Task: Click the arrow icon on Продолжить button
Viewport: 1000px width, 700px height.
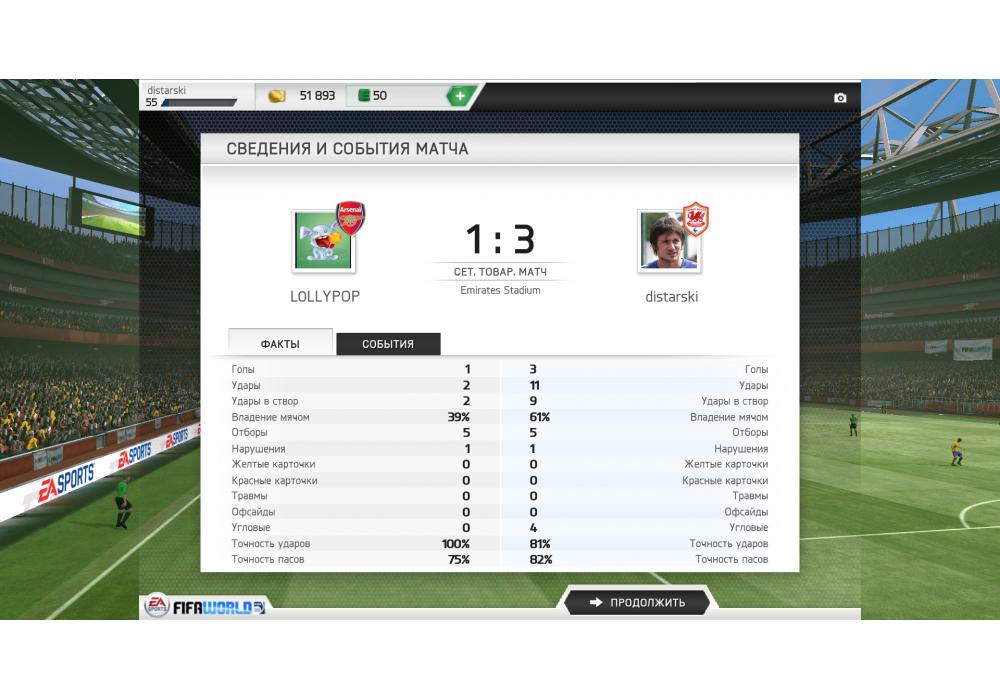Action: pyautogui.click(x=596, y=602)
